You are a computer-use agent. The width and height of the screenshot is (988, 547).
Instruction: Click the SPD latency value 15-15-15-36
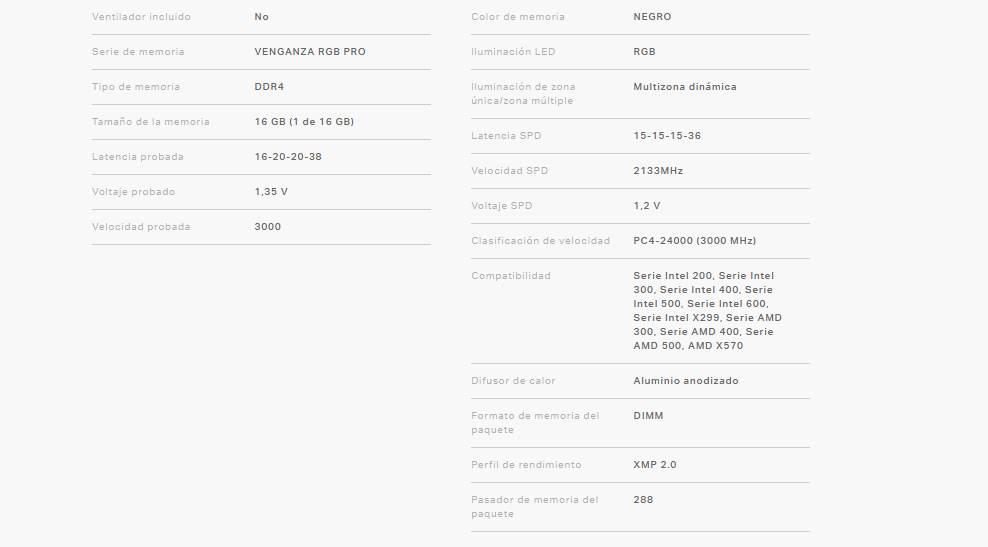667,136
